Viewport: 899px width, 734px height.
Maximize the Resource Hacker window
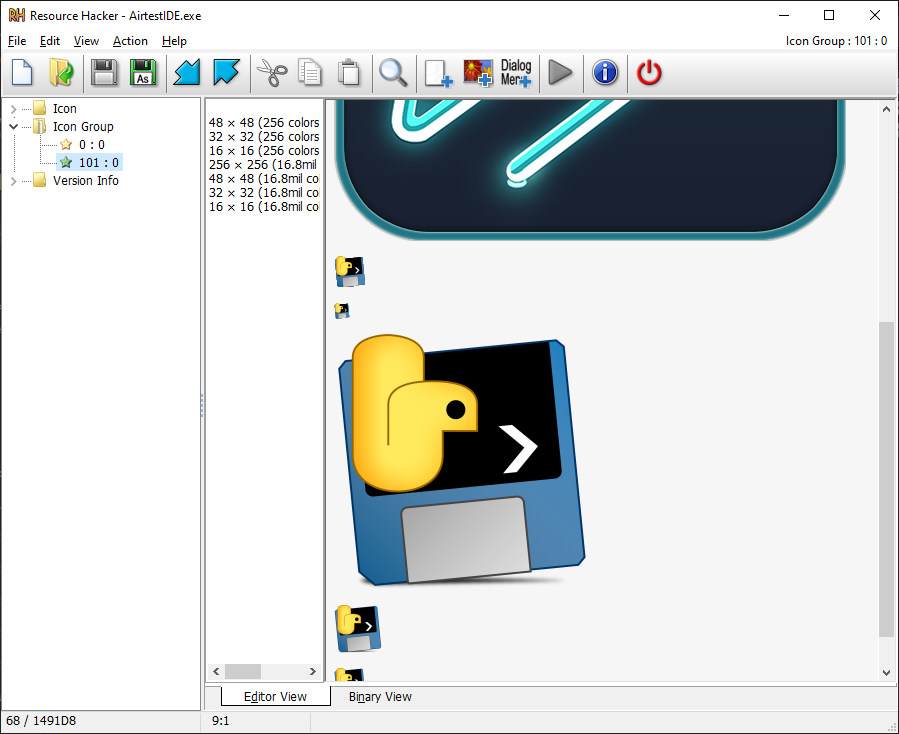pos(829,15)
